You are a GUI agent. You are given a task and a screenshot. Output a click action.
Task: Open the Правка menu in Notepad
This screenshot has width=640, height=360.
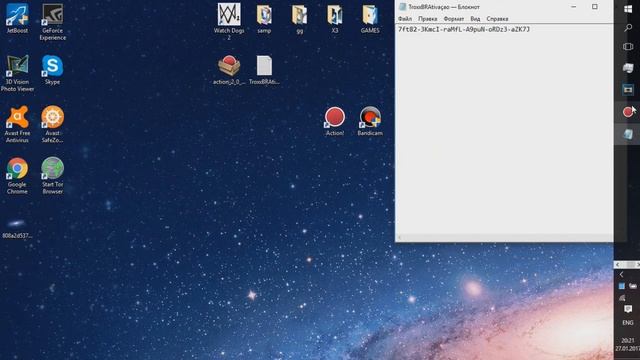427,19
